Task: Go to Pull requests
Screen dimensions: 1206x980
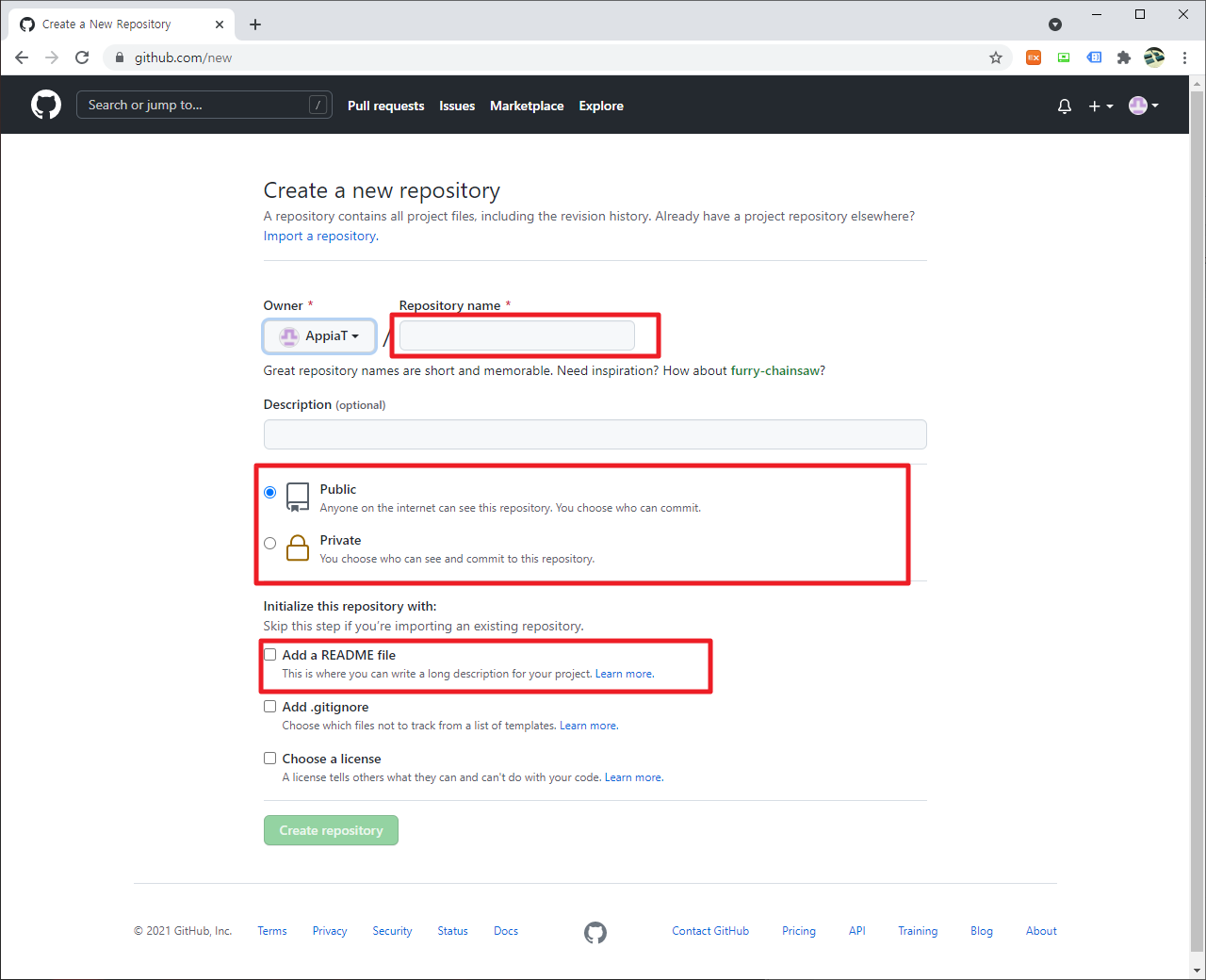Action: tap(386, 106)
